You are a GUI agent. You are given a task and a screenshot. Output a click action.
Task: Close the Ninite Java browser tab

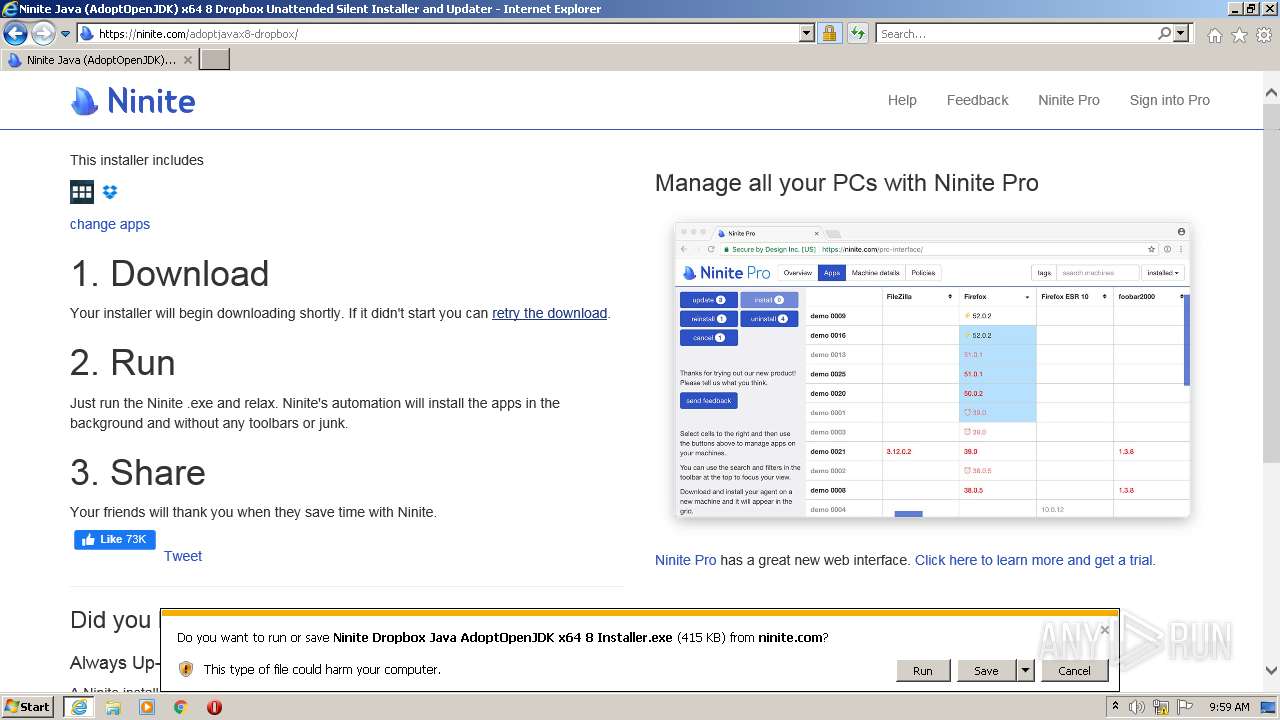[x=187, y=60]
